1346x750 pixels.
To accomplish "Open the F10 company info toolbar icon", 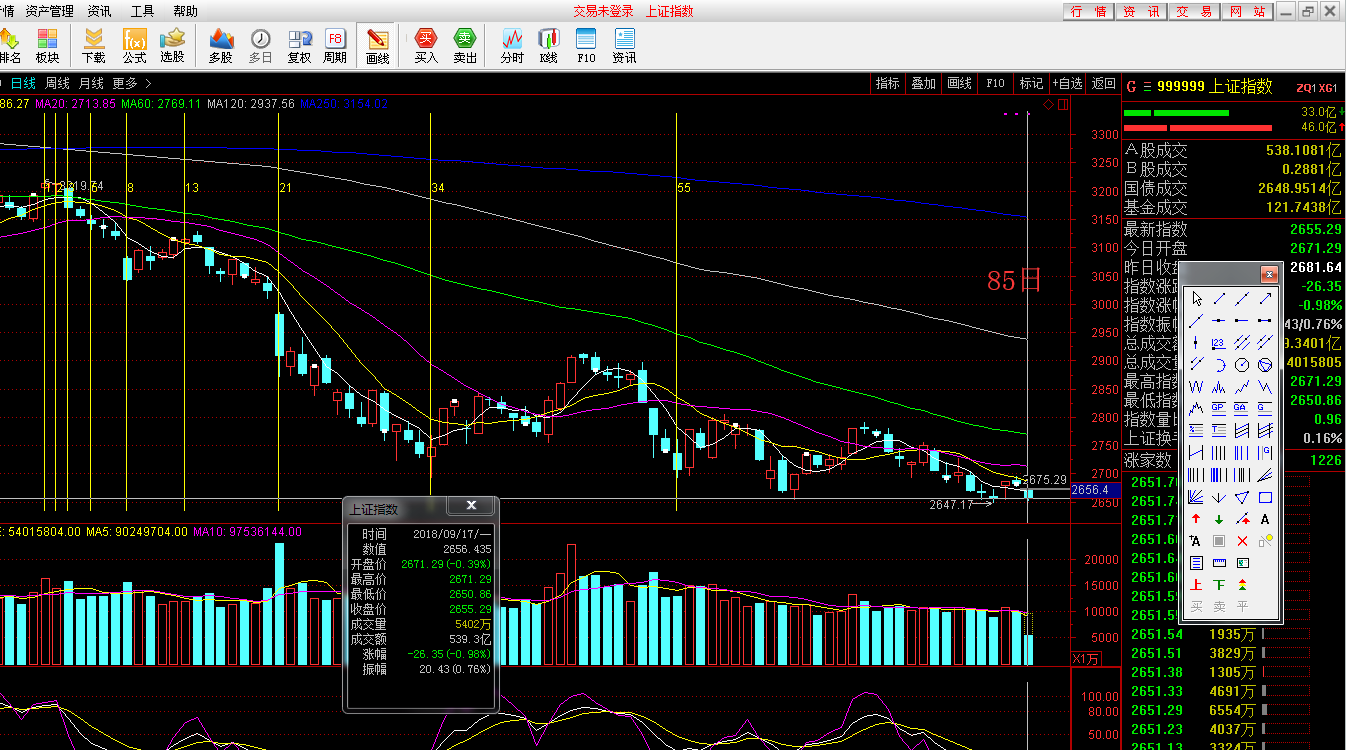I will 586,46.
